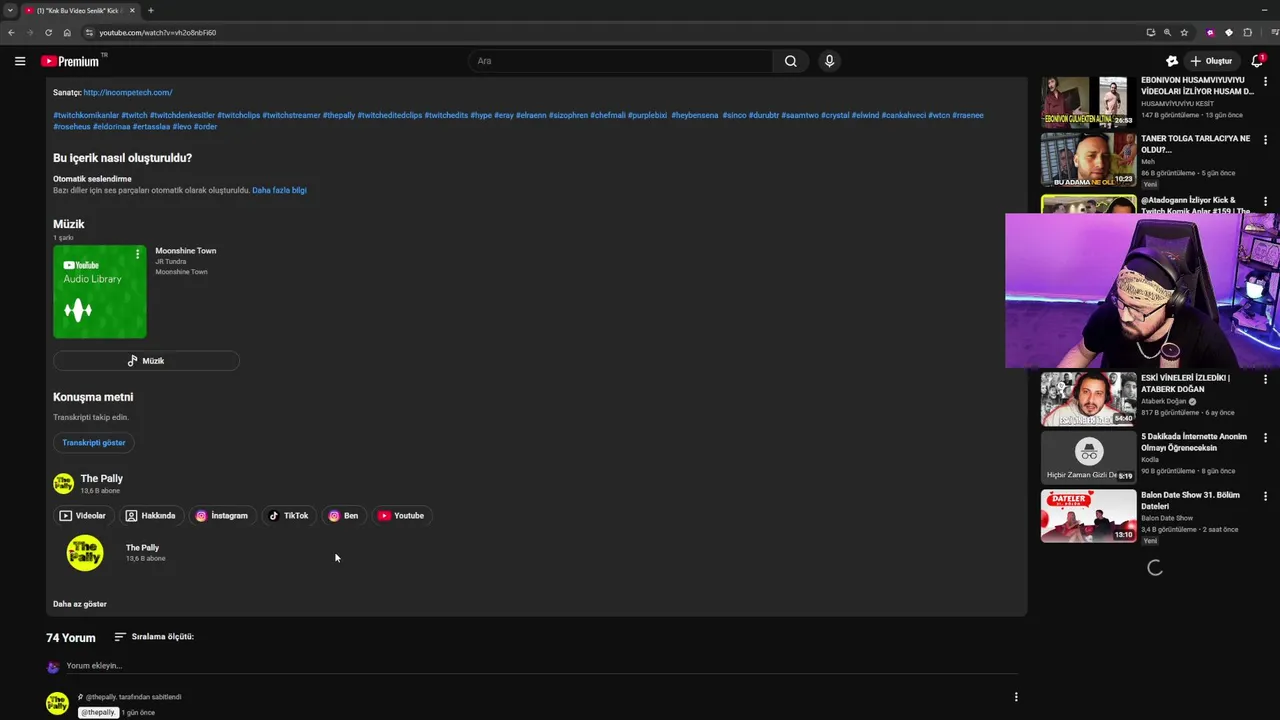Open menu for EBONIVON HUSAMVIYUVIYU video

1265,80
